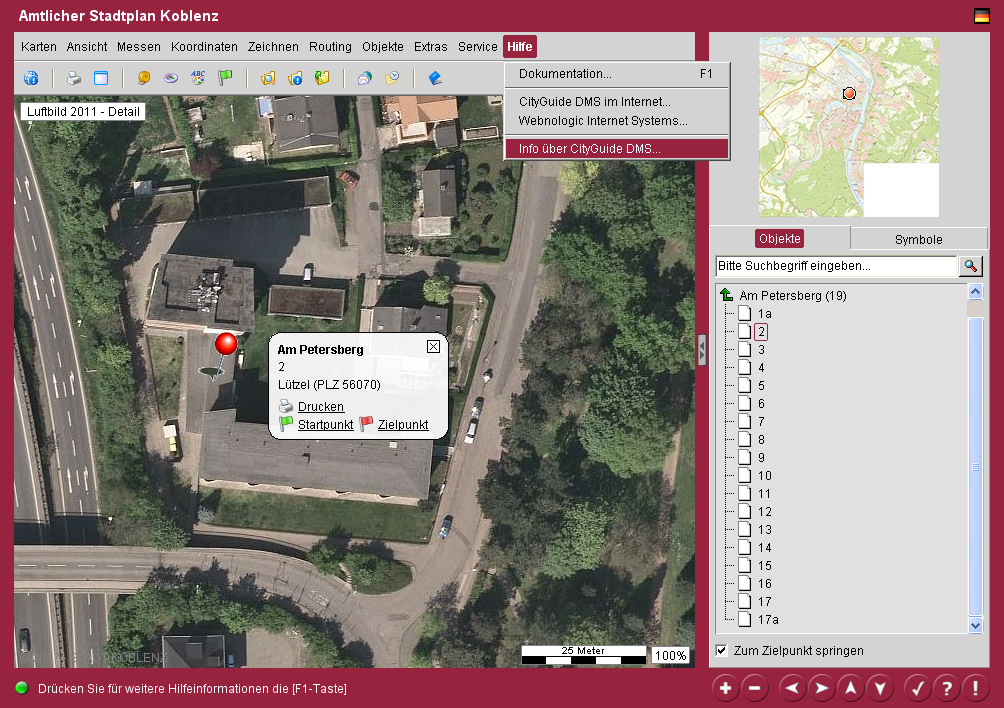Collapse the Am Petersberg tree node
1004x708 pixels.
click(x=726, y=296)
